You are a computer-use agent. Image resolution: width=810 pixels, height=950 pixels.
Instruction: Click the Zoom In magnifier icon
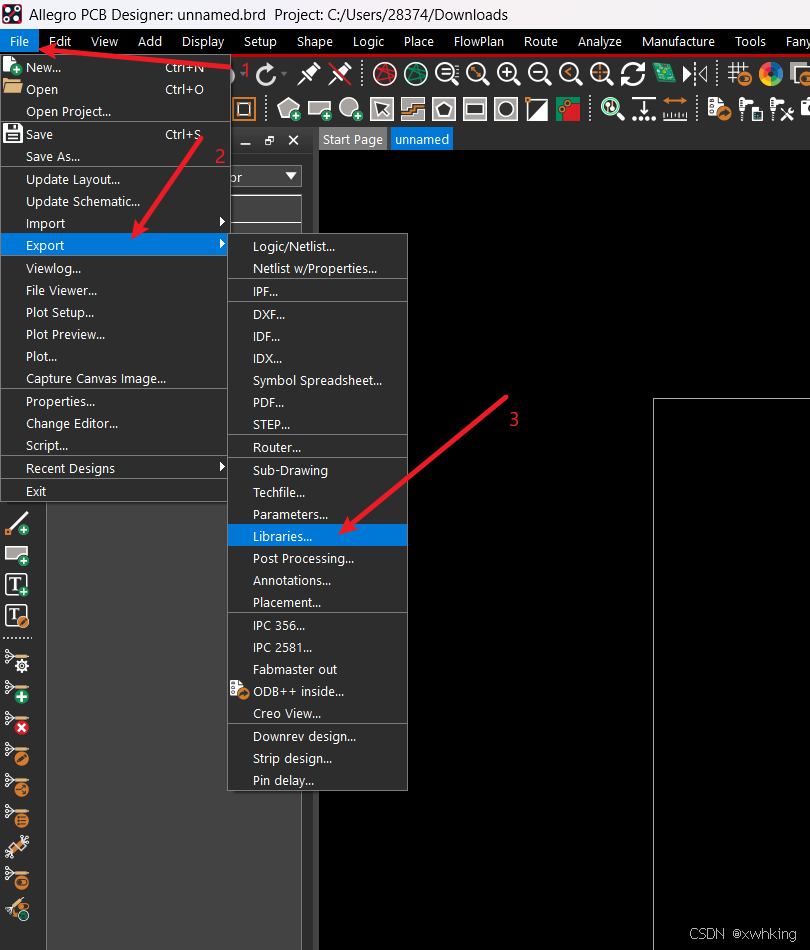pyautogui.click(x=508, y=75)
